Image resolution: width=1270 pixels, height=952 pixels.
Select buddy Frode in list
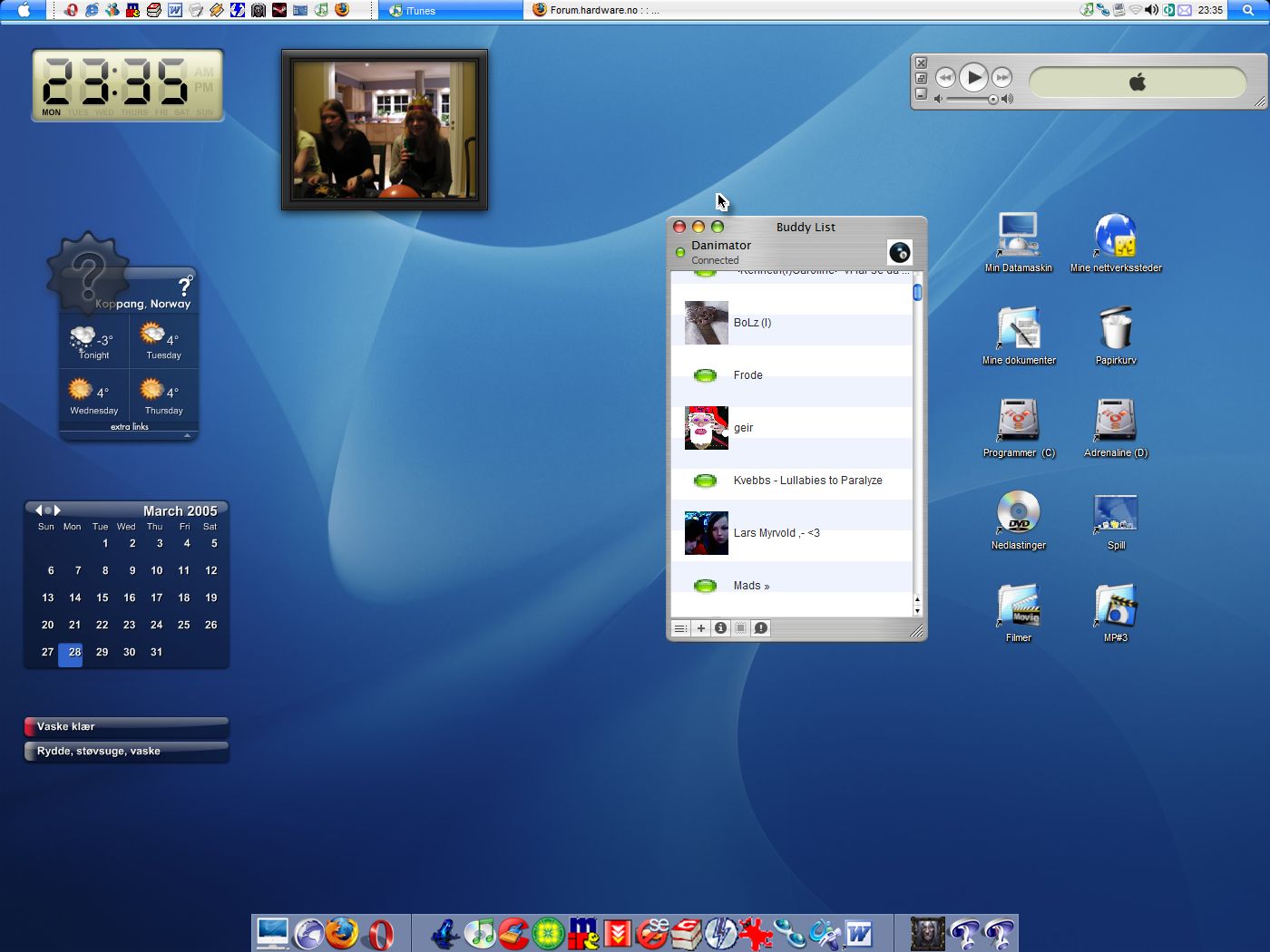click(792, 375)
